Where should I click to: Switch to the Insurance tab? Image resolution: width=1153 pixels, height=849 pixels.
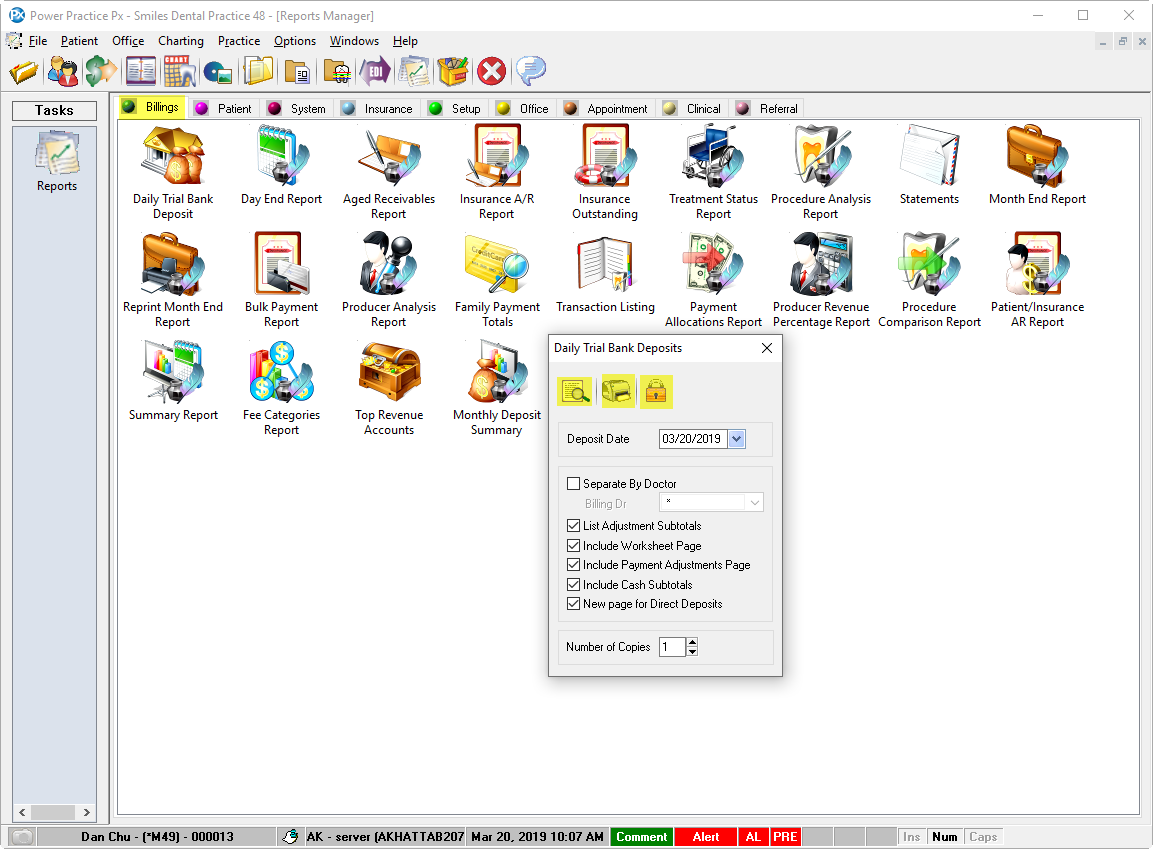[377, 109]
